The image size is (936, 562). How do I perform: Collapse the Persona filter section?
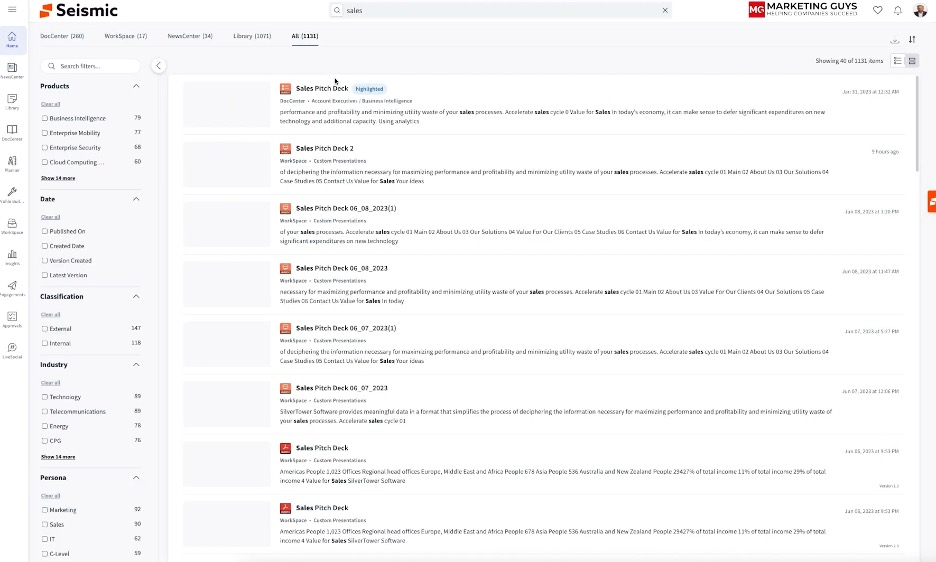[136, 478]
